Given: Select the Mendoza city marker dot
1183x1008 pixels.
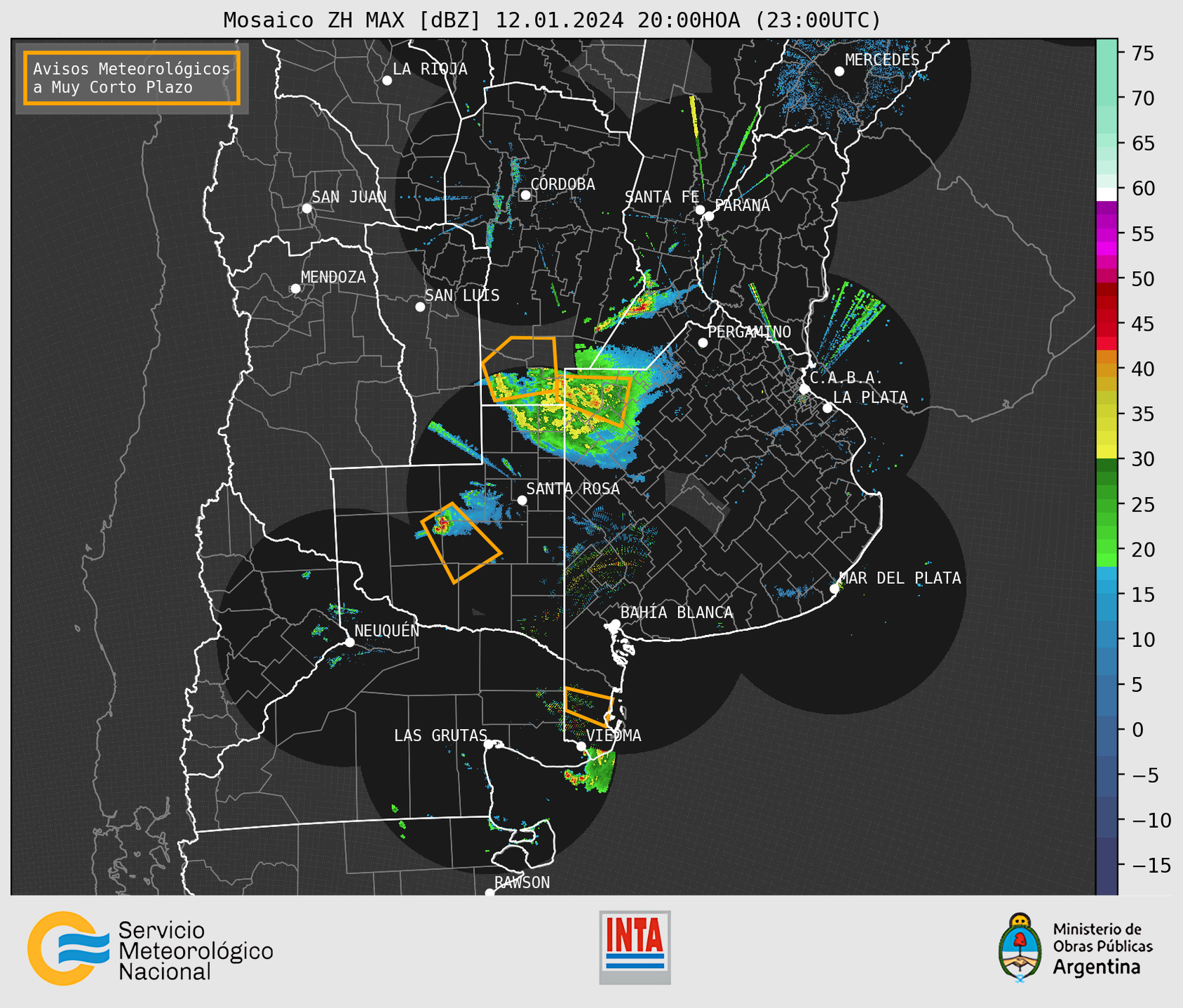Looking at the screenshot, I should tap(296, 289).
